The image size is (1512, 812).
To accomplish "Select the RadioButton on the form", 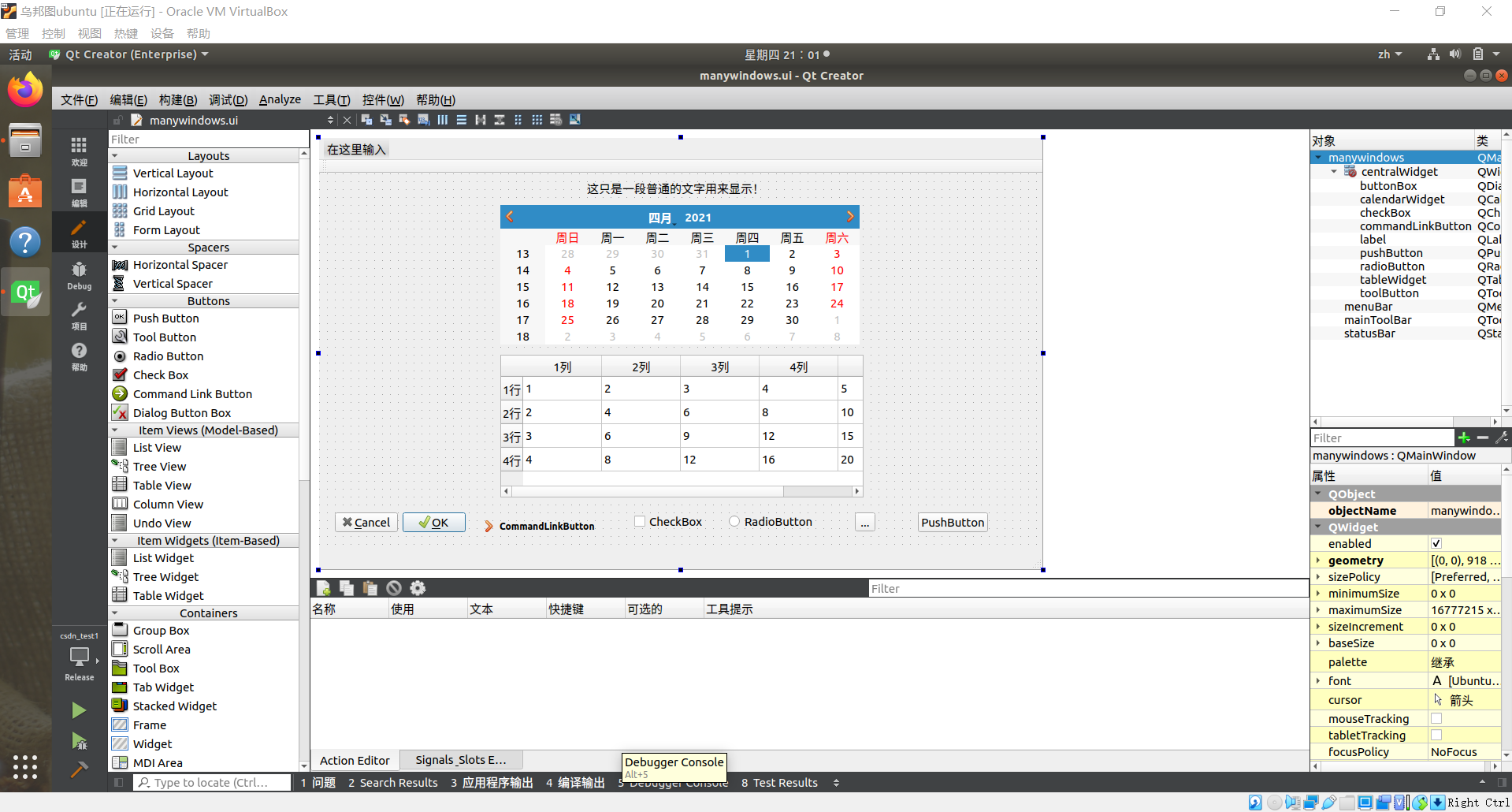I will pyautogui.click(x=734, y=521).
